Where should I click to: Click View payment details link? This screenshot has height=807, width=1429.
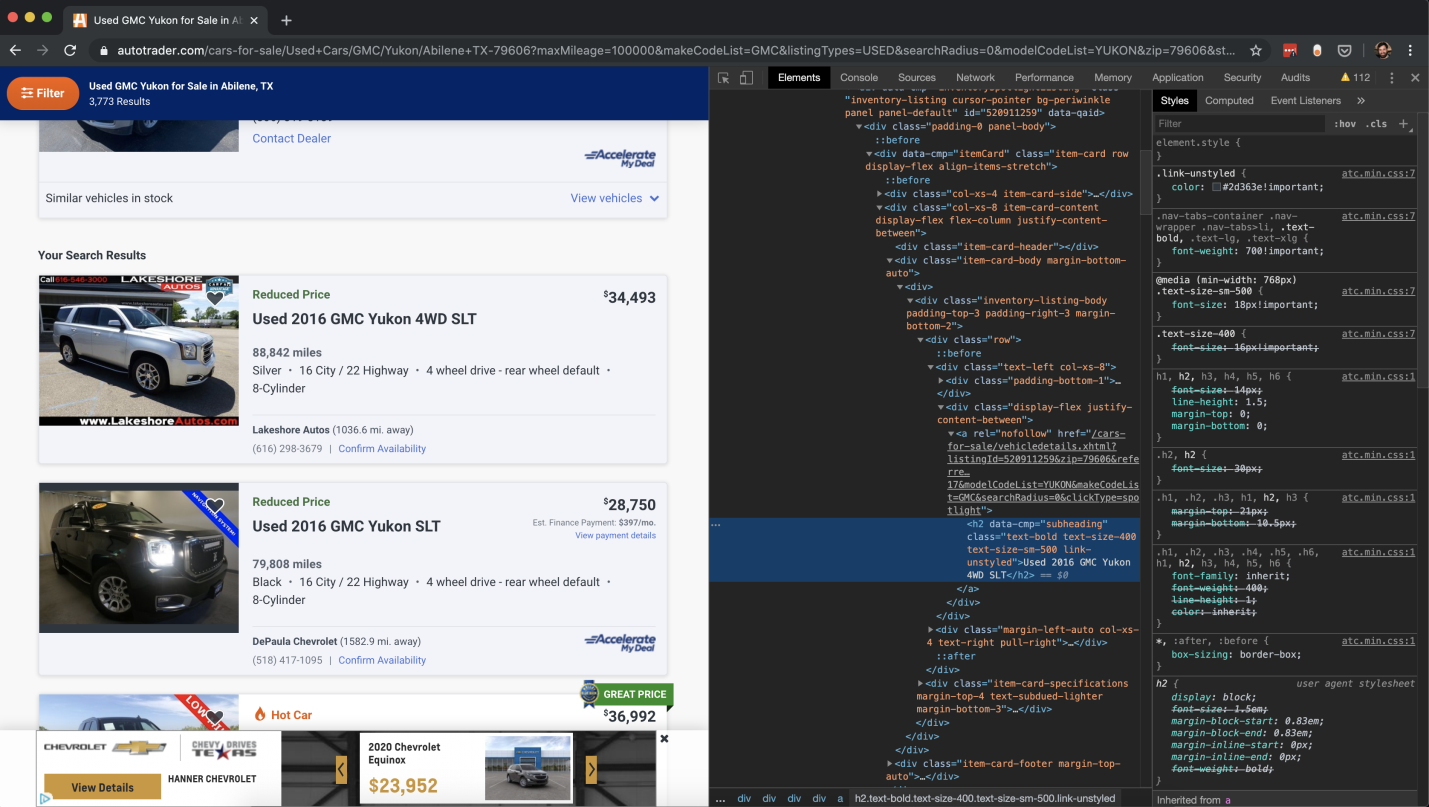point(616,536)
